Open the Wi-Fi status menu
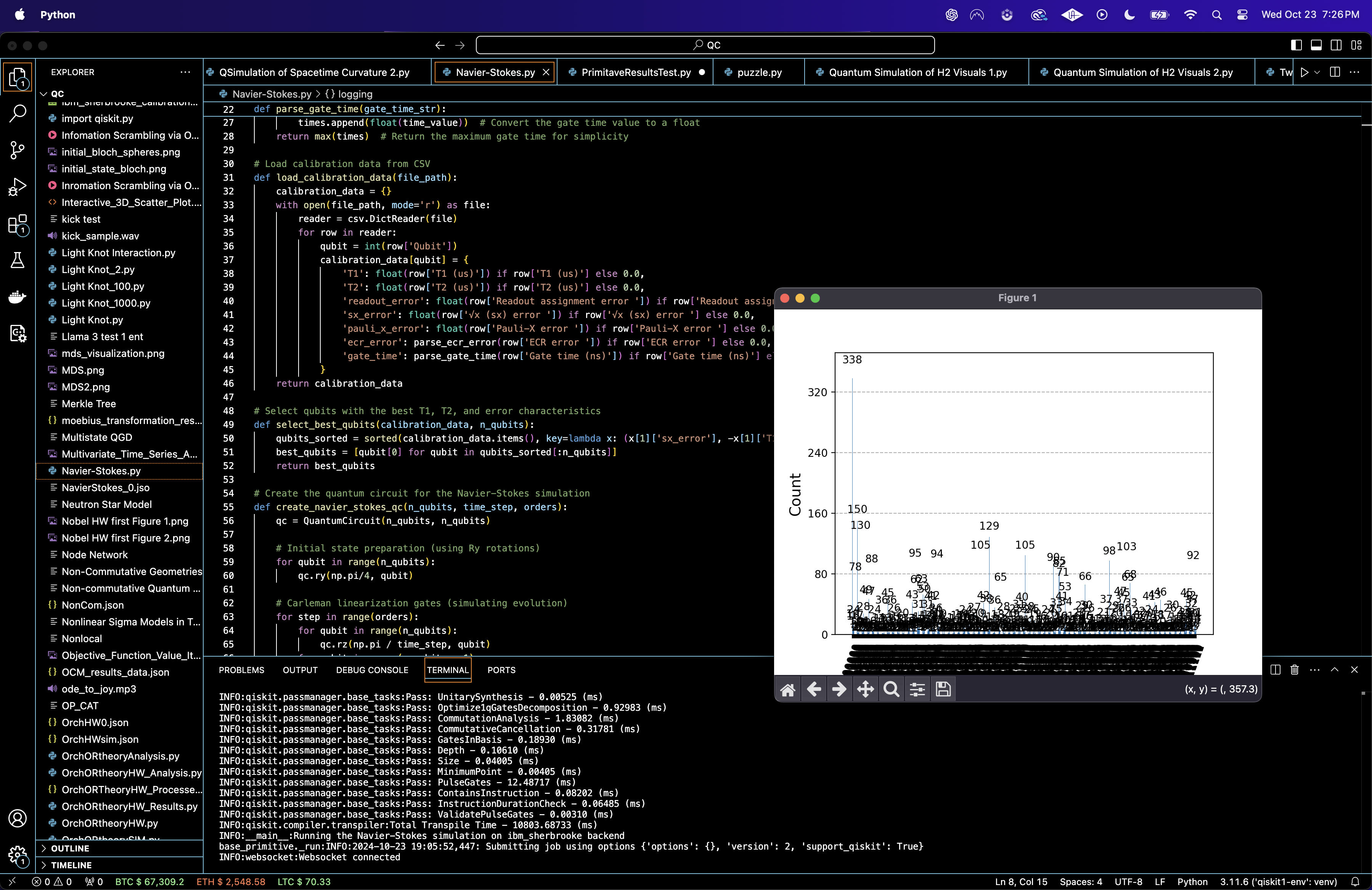This screenshot has height=890, width=1372. 1190,15
